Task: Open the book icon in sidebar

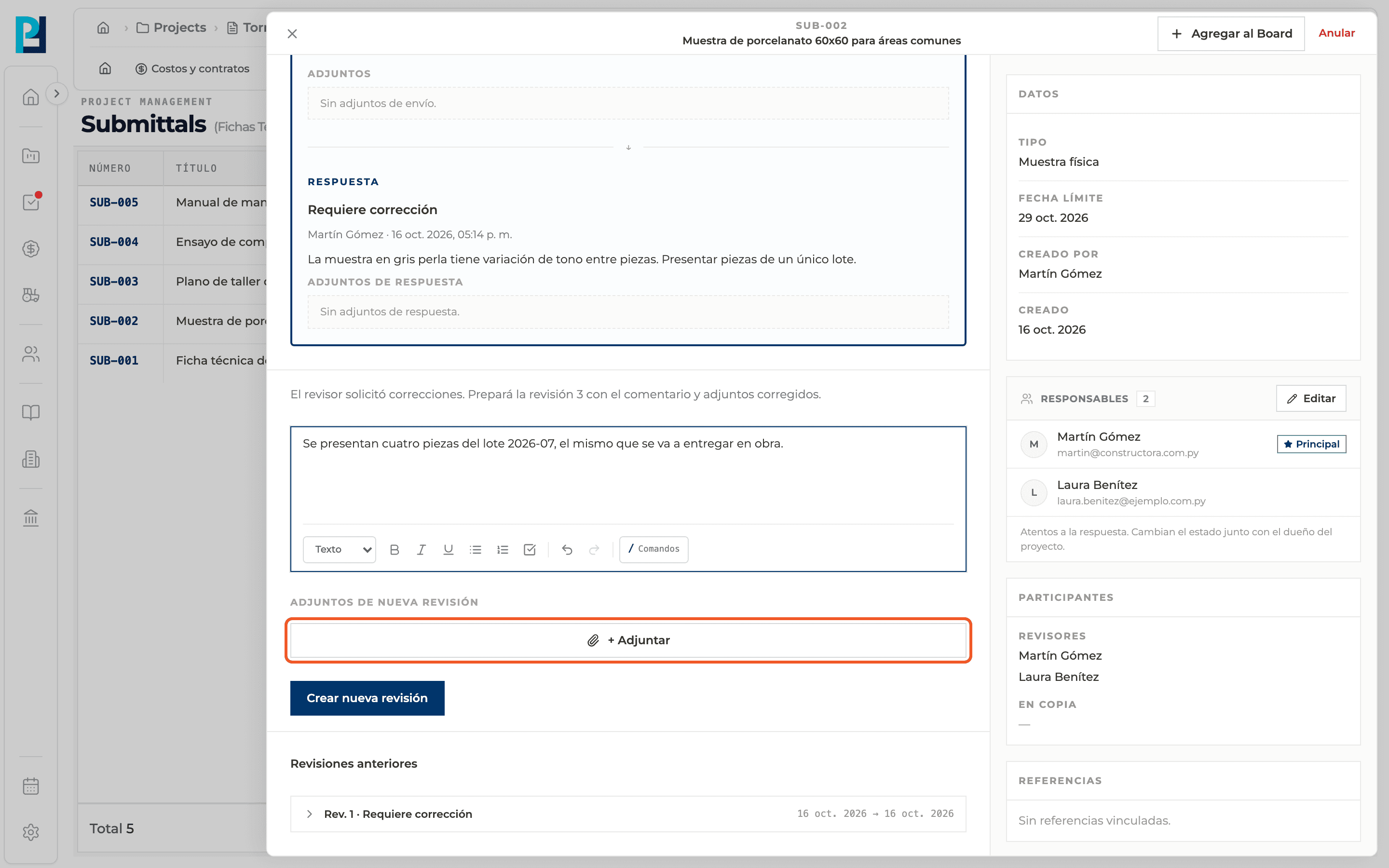Action: pos(31,412)
